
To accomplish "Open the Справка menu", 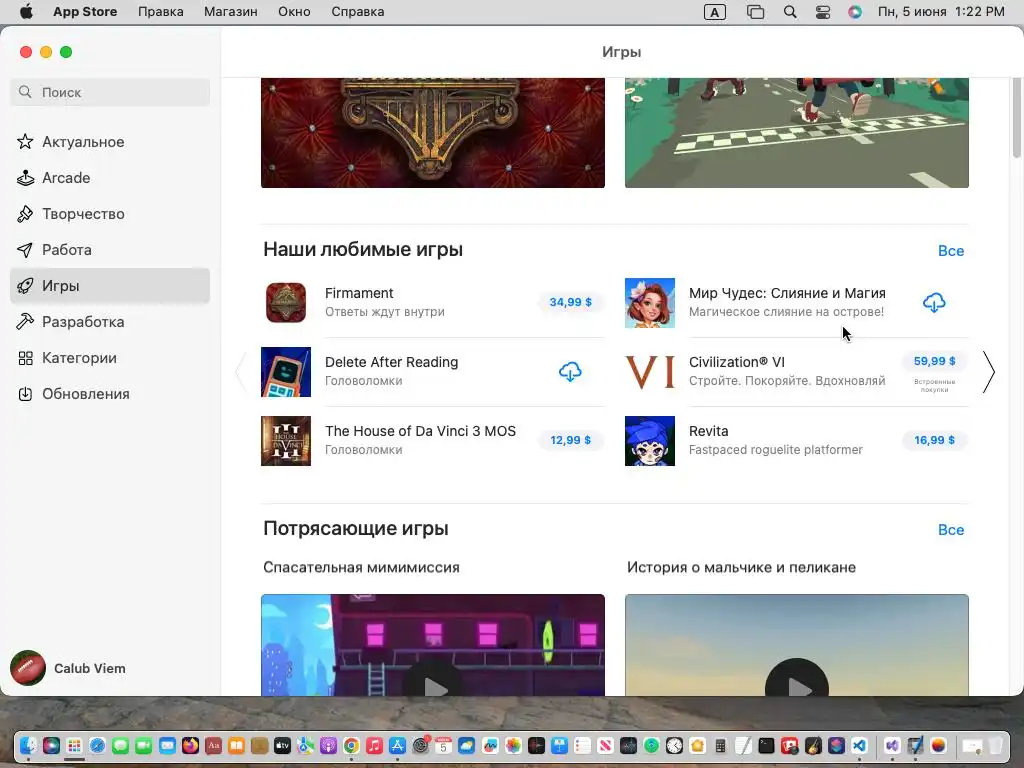I will click(x=357, y=12).
